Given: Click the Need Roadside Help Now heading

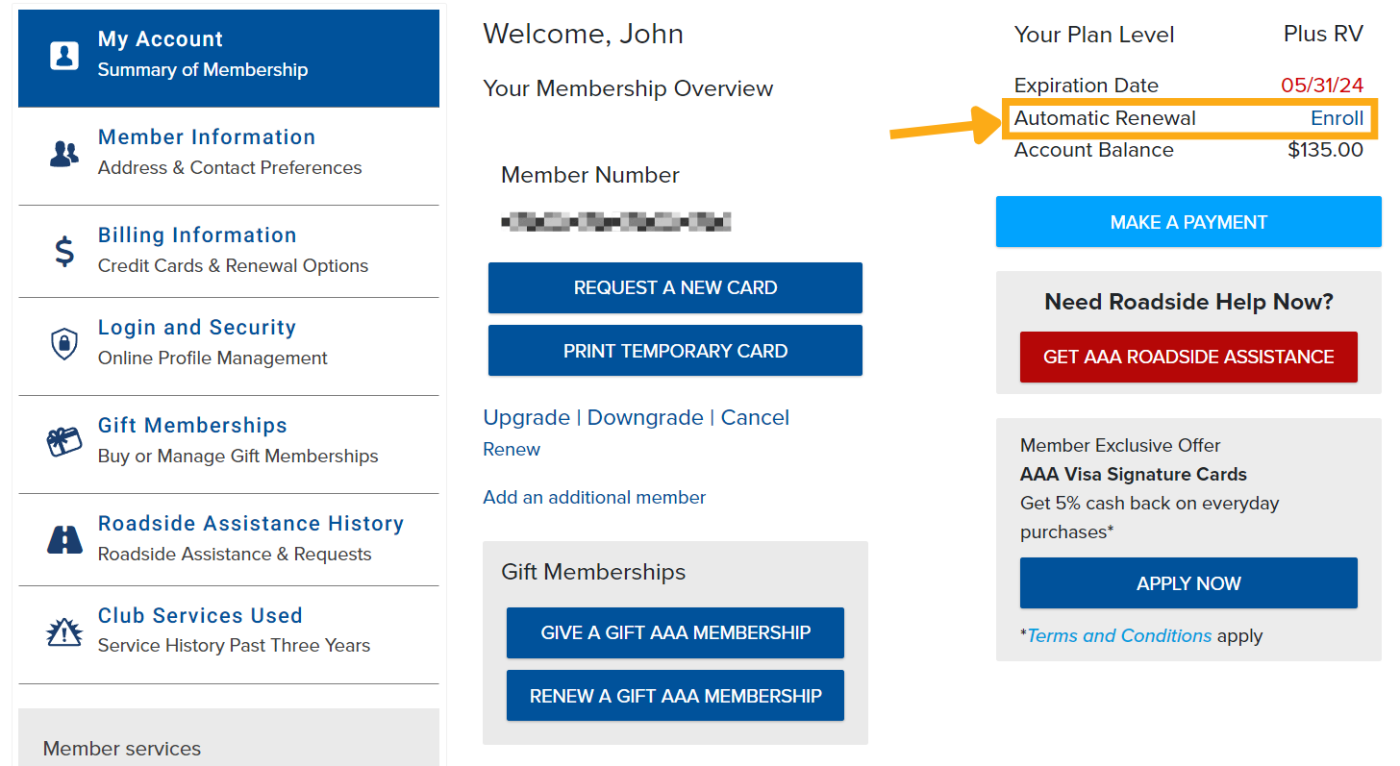Looking at the screenshot, I should 1189,302.
